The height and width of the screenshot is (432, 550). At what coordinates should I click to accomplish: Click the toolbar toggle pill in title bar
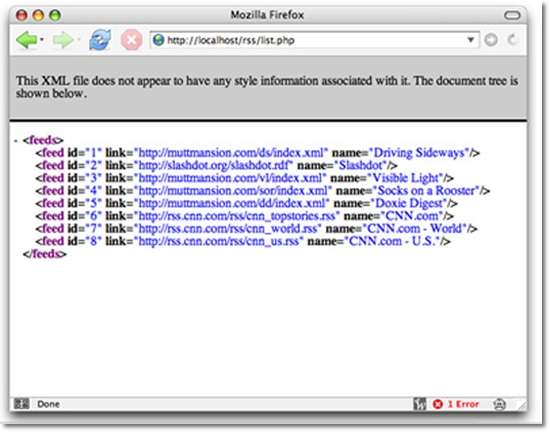coord(512,15)
